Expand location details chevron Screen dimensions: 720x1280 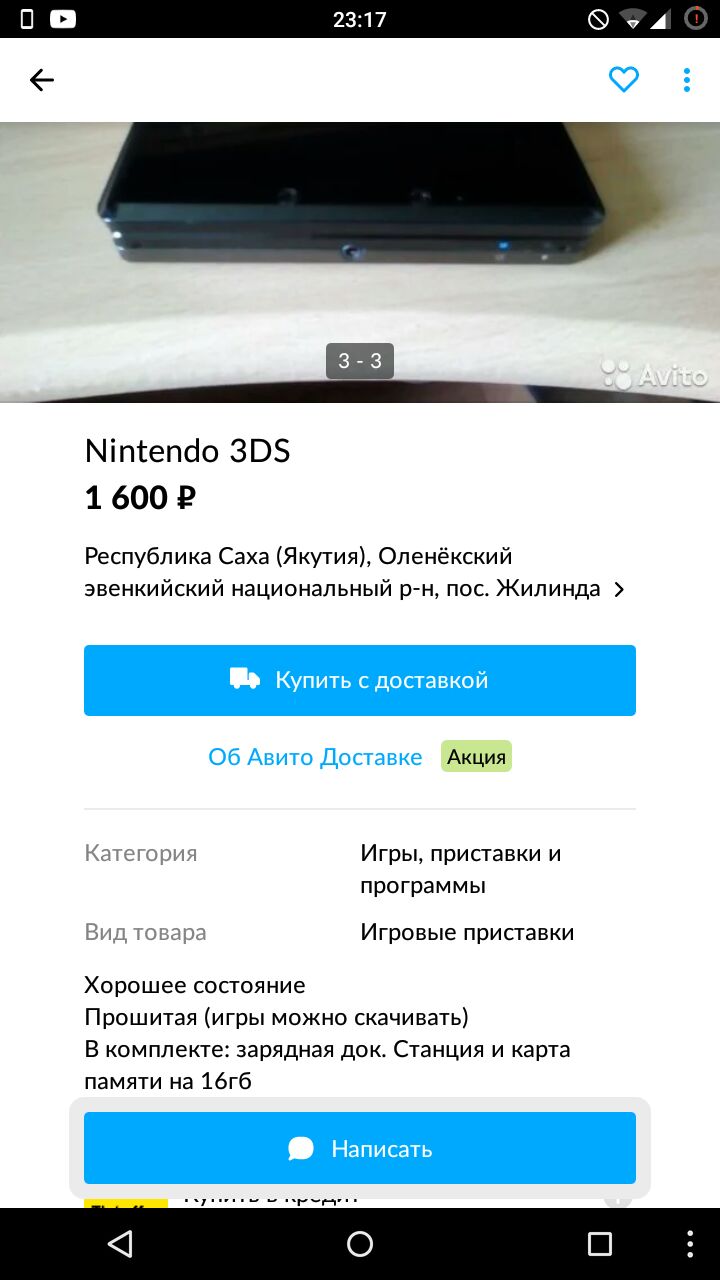point(619,589)
